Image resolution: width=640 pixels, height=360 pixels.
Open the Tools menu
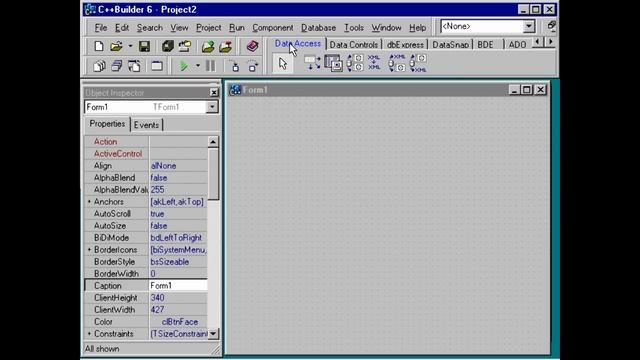(x=353, y=28)
